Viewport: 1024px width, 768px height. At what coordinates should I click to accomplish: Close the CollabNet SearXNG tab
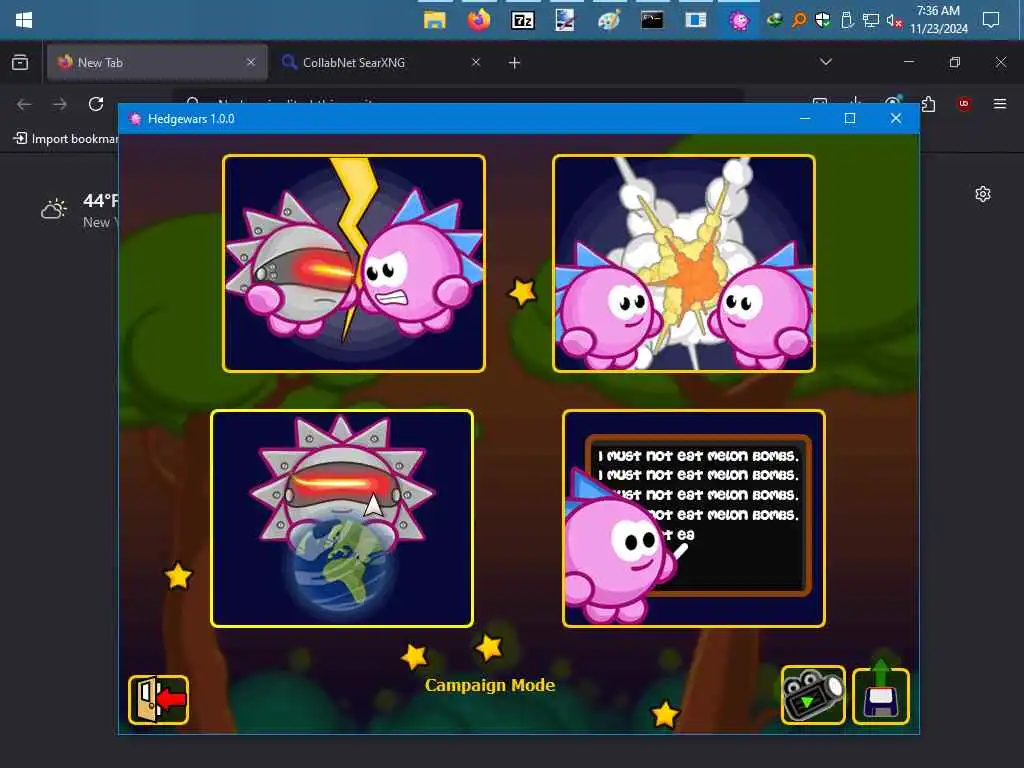point(476,62)
